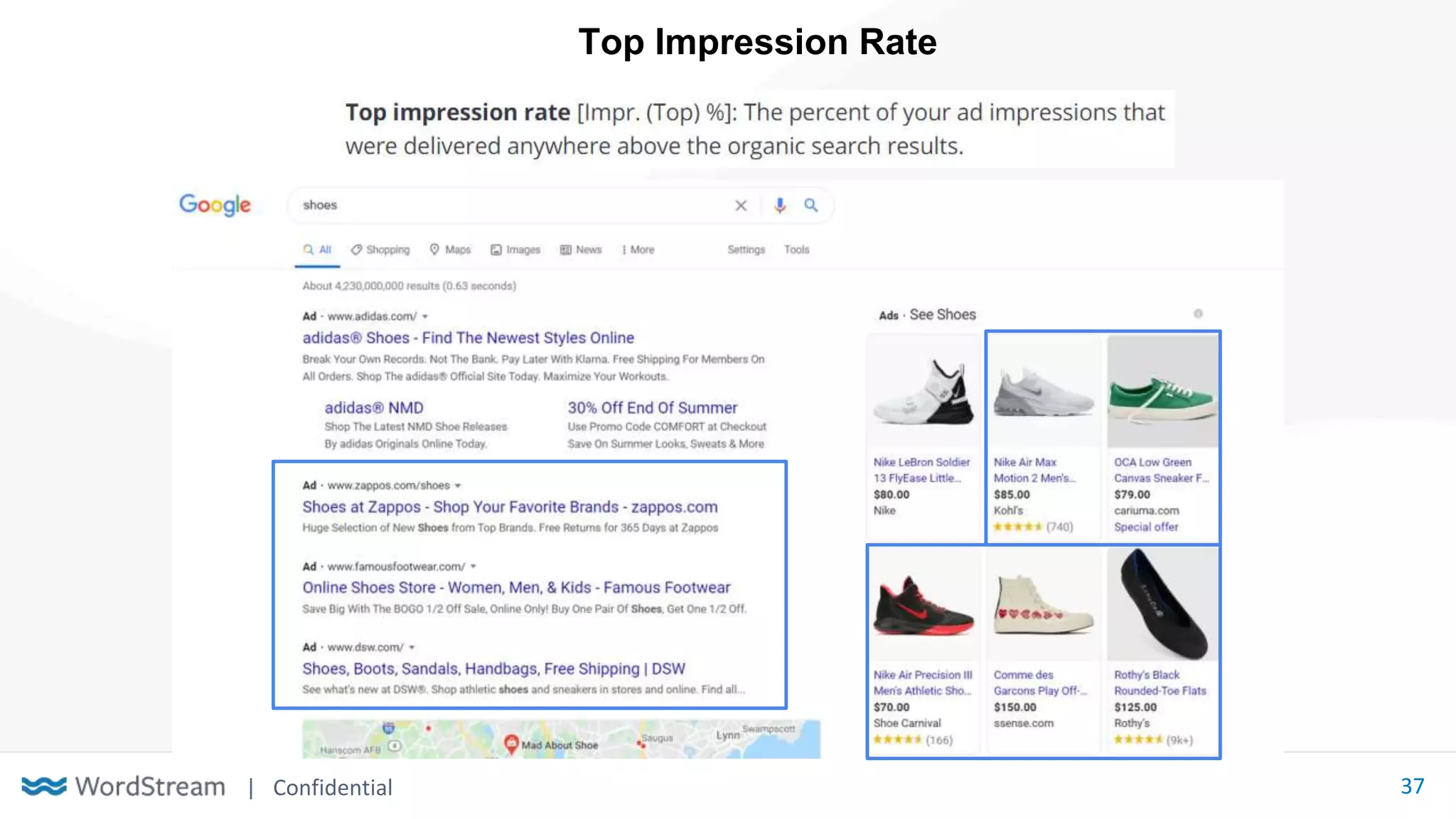Click the Google logo
Image resolution: width=1456 pixels, height=819 pixels.
(215, 205)
